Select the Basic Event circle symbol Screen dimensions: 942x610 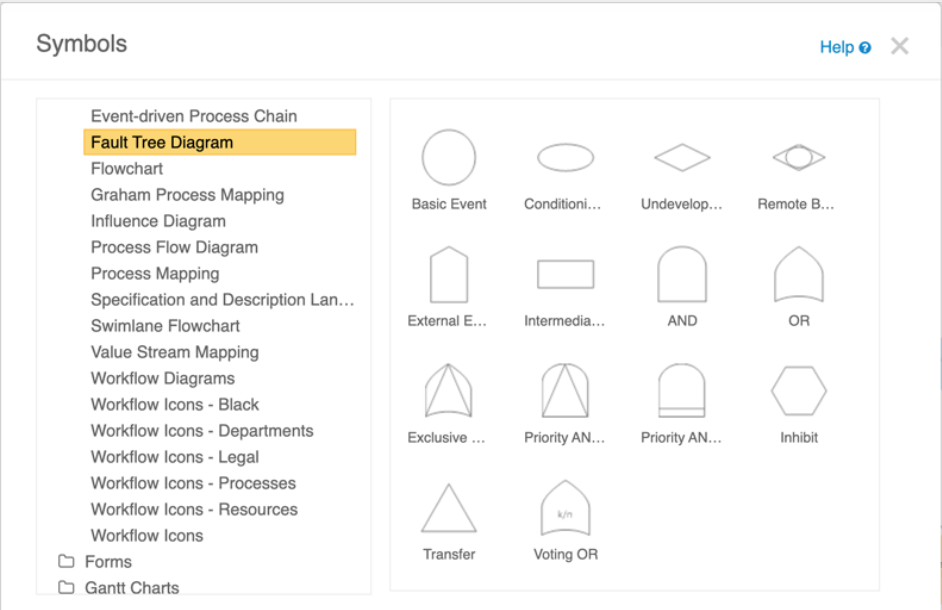[x=448, y=158]
